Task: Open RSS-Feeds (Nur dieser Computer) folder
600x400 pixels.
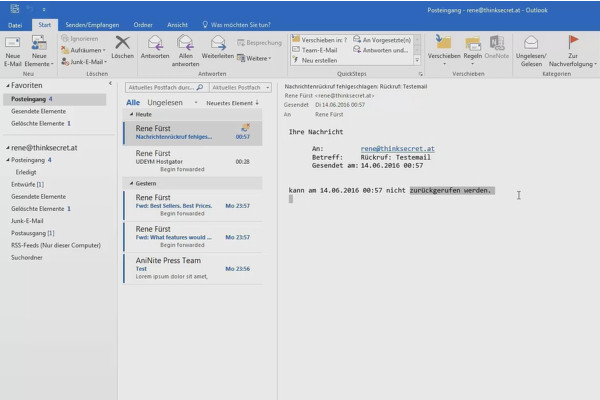Action: click(56, 245)
